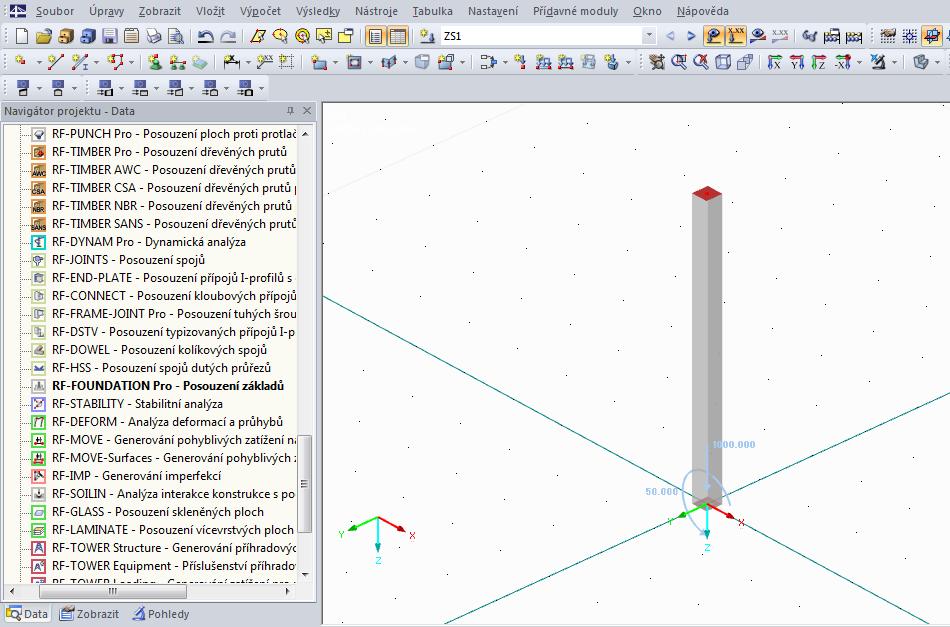The image size is (950, 627).
Task: Add a new line support
Action: click(x=178, y=62)
